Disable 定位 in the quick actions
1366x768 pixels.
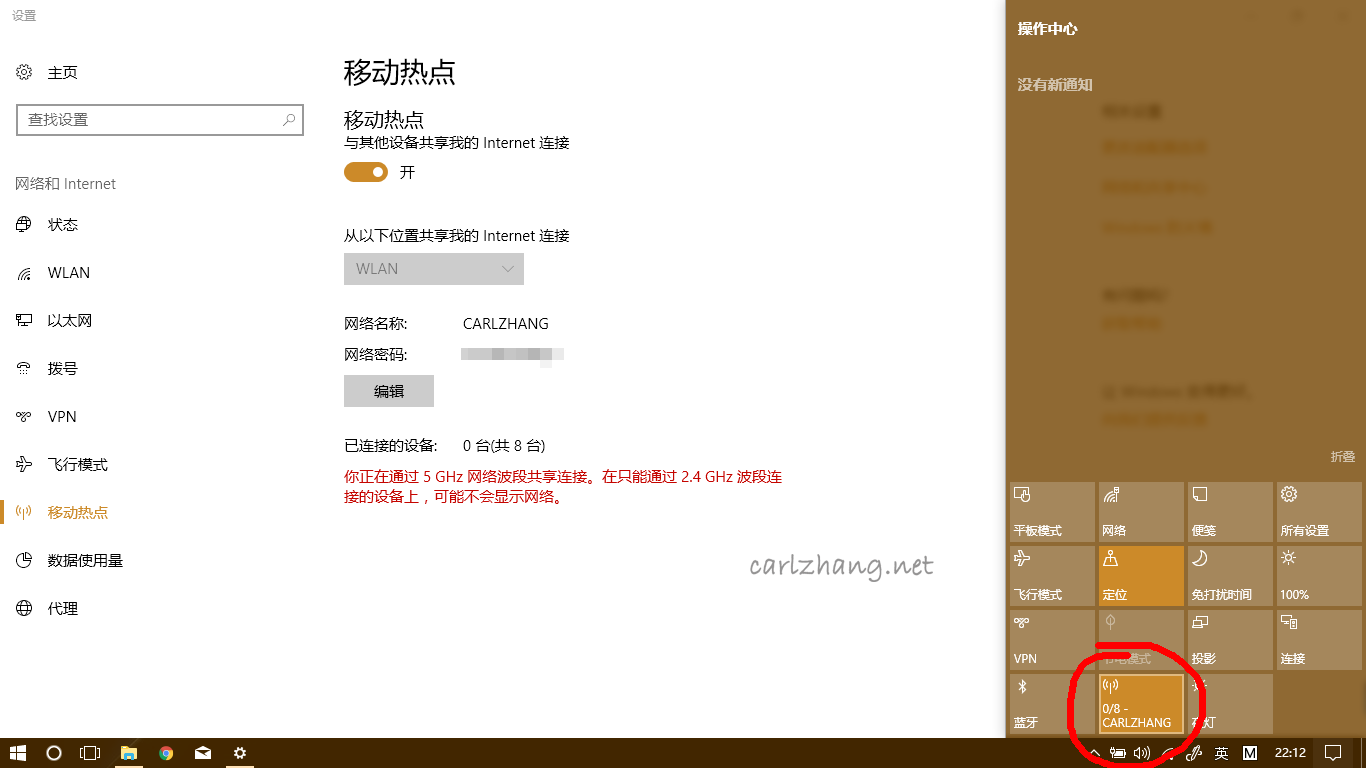(1141, 575)
